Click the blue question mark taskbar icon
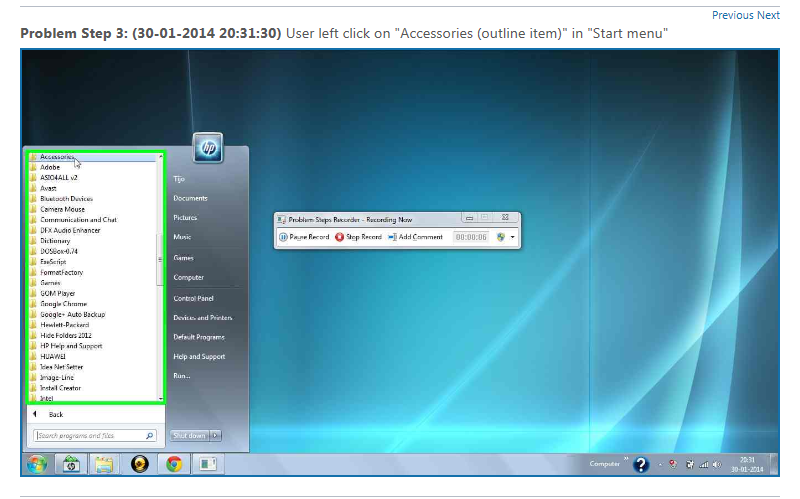Image resolution: width=800 pixels, height=499 pixels. (x=641, y=464)
